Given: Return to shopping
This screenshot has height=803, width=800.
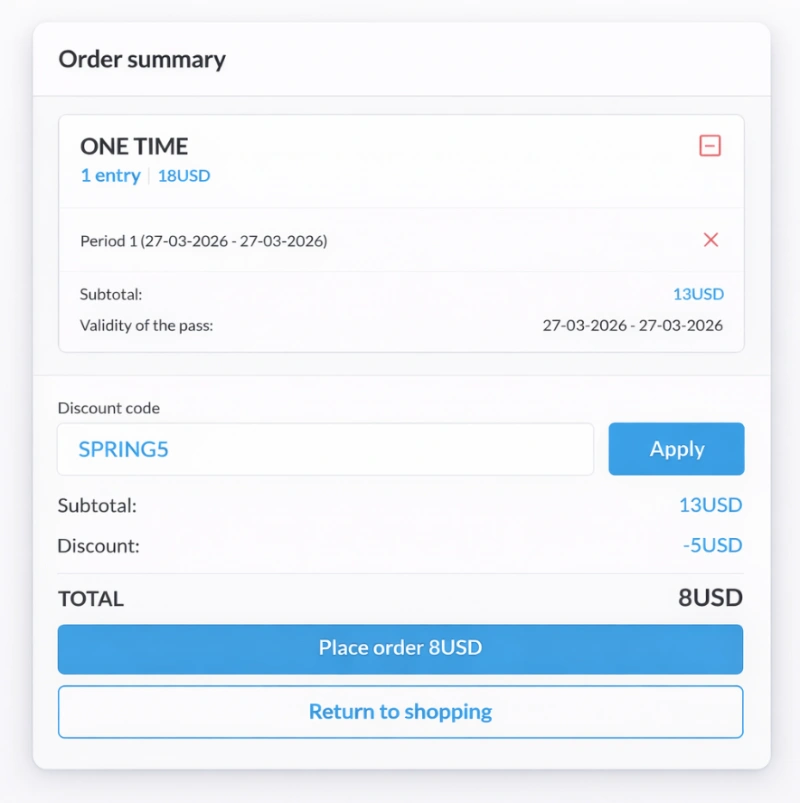Looking at the screenshot, I should 400,712.
